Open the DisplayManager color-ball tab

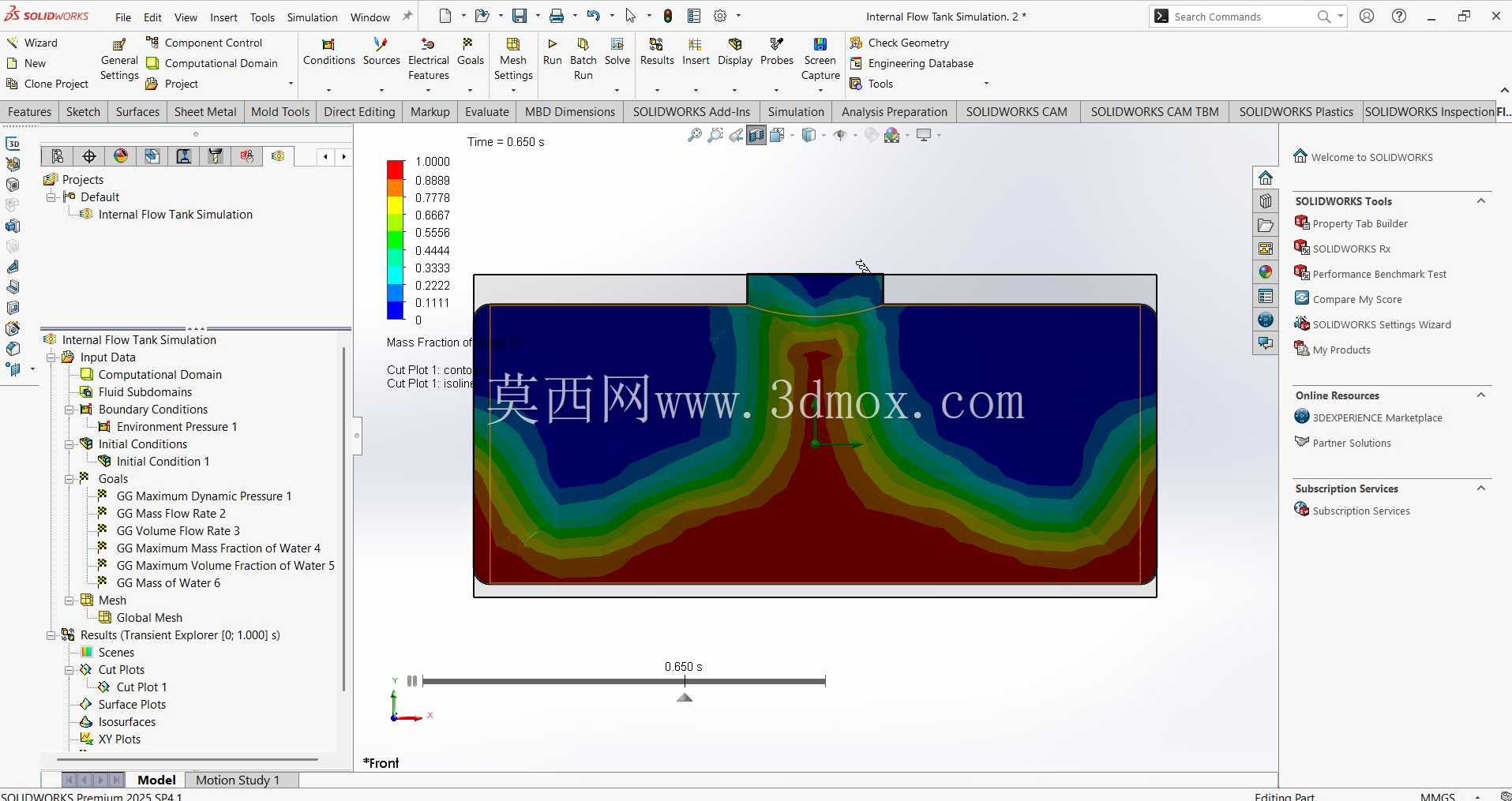[x=121, y=156]
